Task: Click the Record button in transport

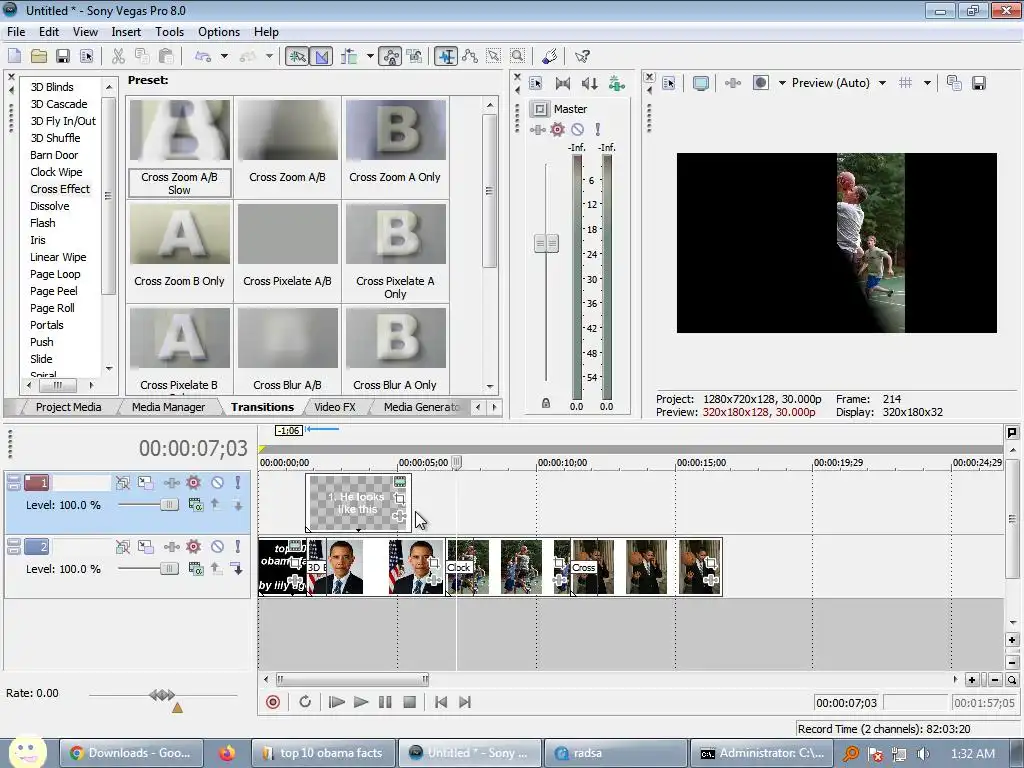Action: tap(273, 702)
